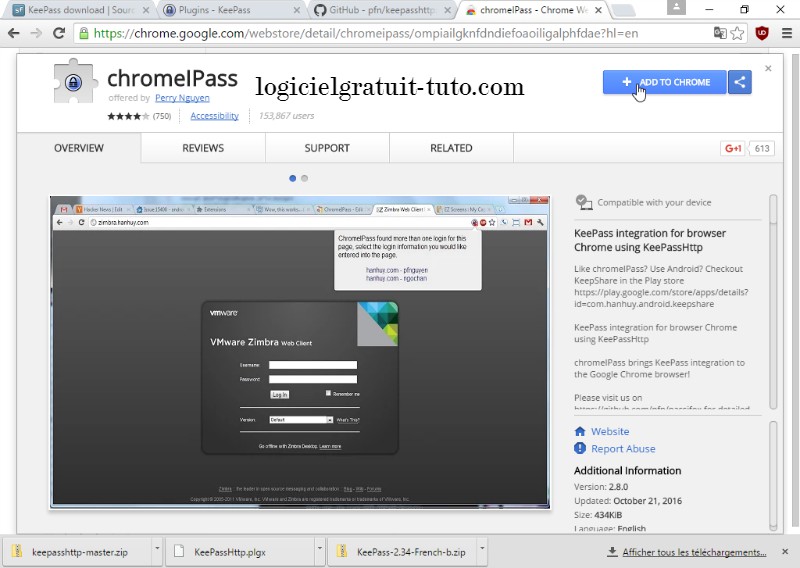Click the keepasshttp-master.zip file icon
The width and height of the screenshot is (800, 568).
click(17, 551)
